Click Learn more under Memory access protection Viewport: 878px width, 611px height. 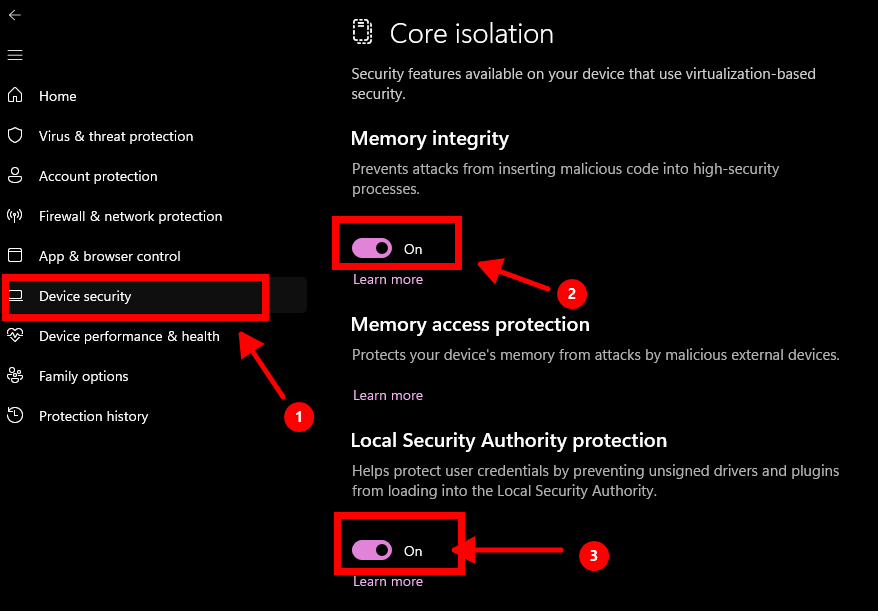click(388, 395)
